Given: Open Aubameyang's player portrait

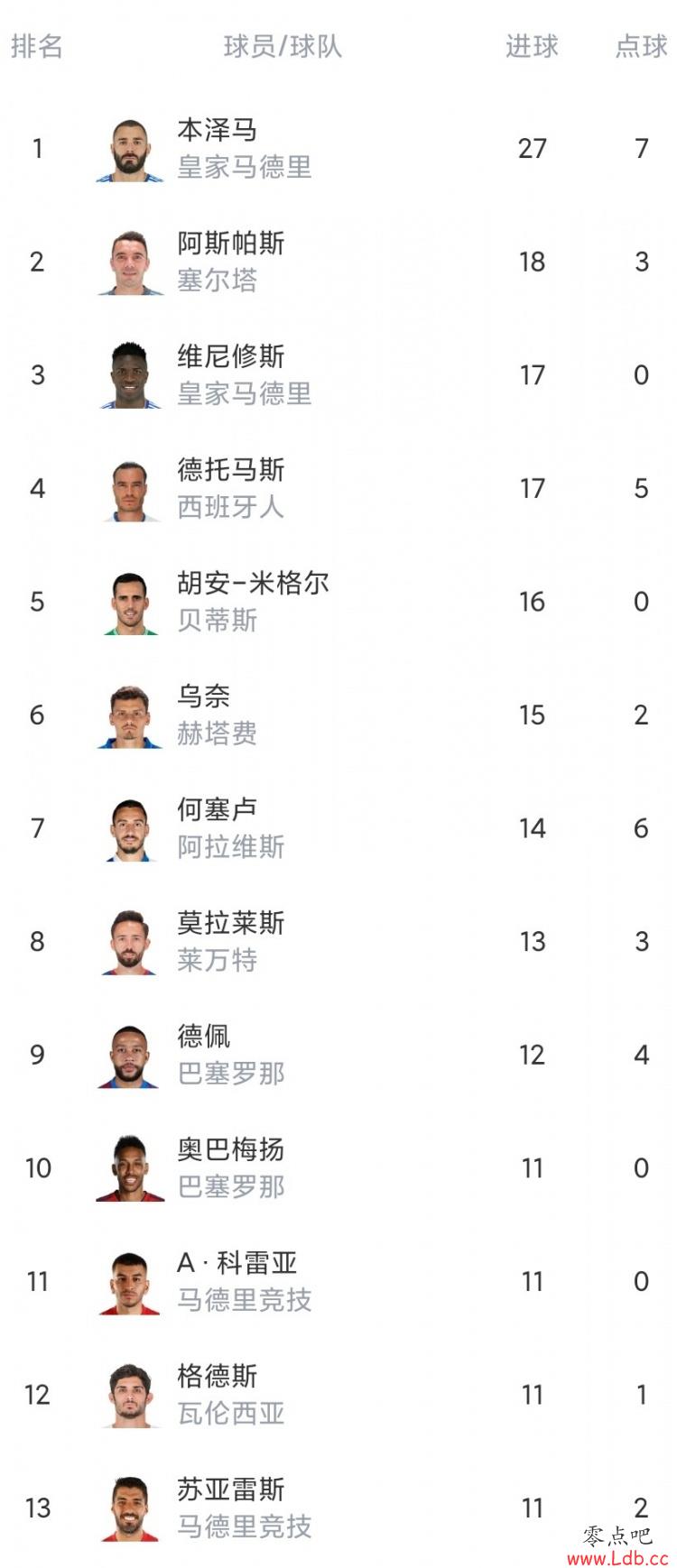Looking at the screenshot, I should coord(130,1169).
